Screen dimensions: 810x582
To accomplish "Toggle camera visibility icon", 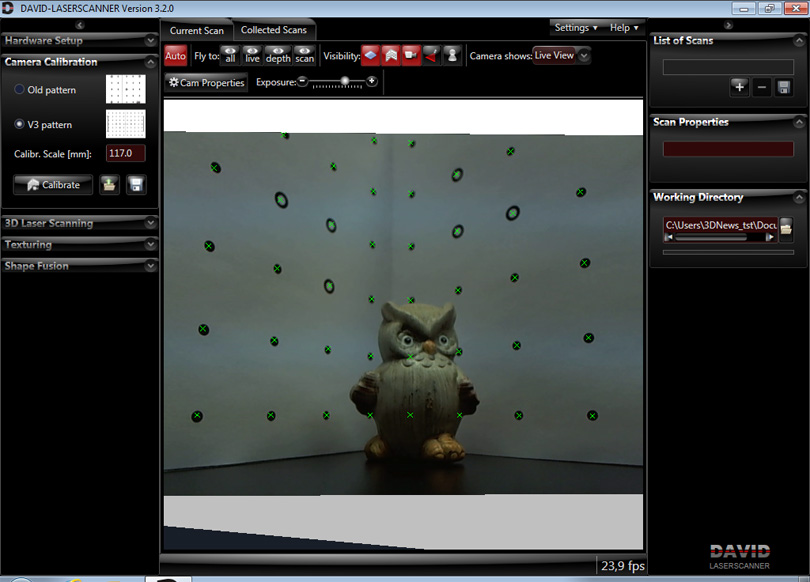I will [411, 55].
